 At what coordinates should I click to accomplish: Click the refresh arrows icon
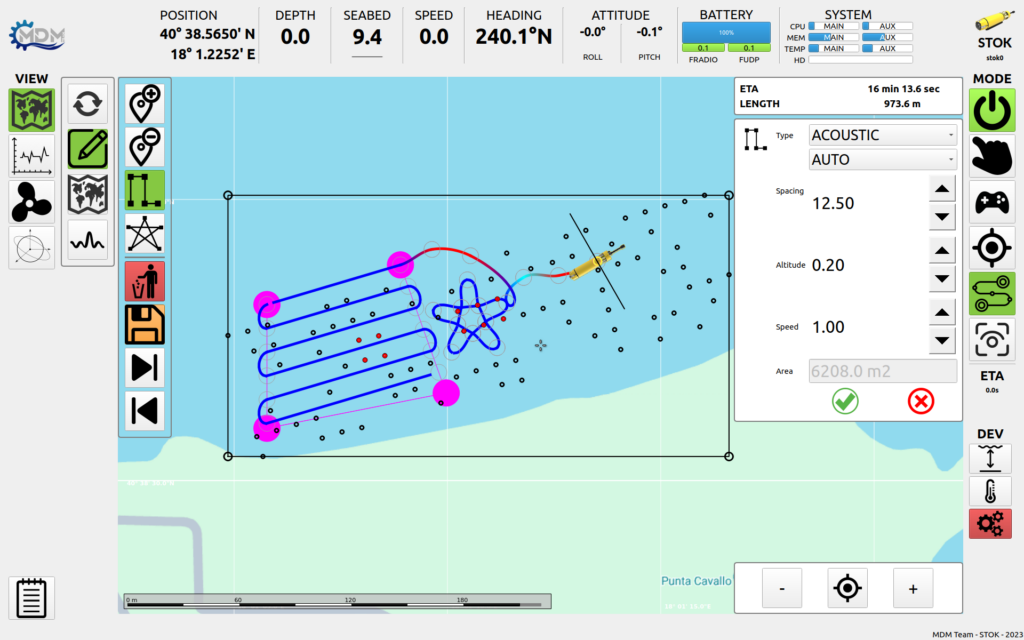[x=88, y=104]
